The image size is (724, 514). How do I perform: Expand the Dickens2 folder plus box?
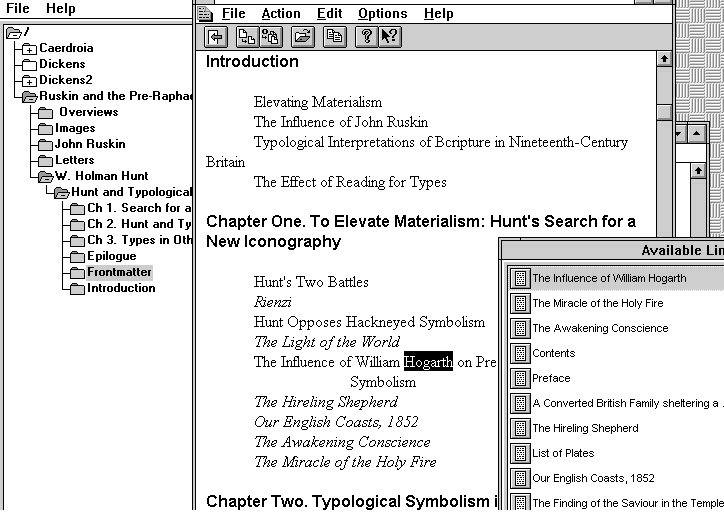coord(30,81)
